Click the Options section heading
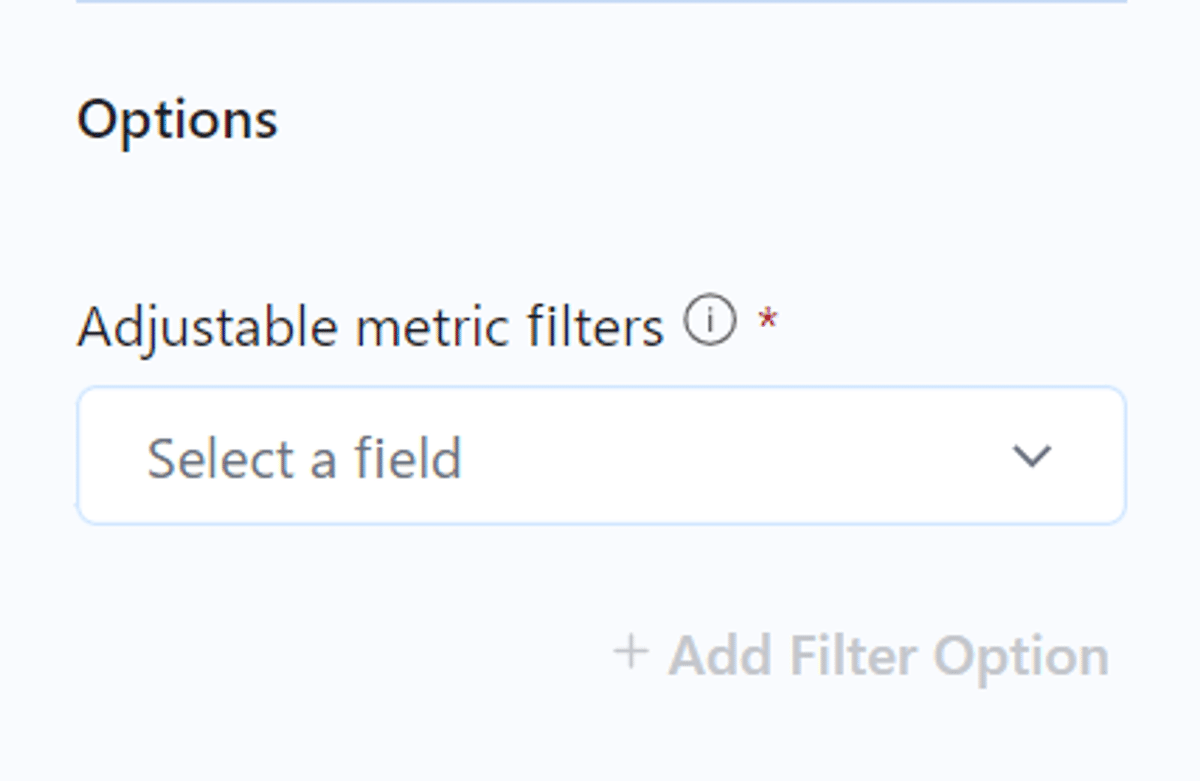 click(178, 120)
